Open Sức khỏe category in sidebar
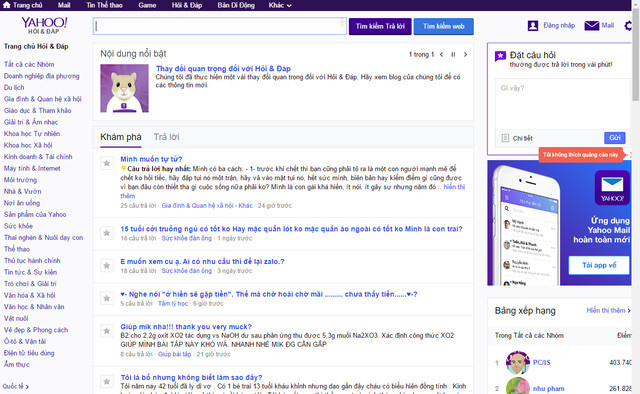640x394 pixels. pyautogui.click(x=18, y=226)
